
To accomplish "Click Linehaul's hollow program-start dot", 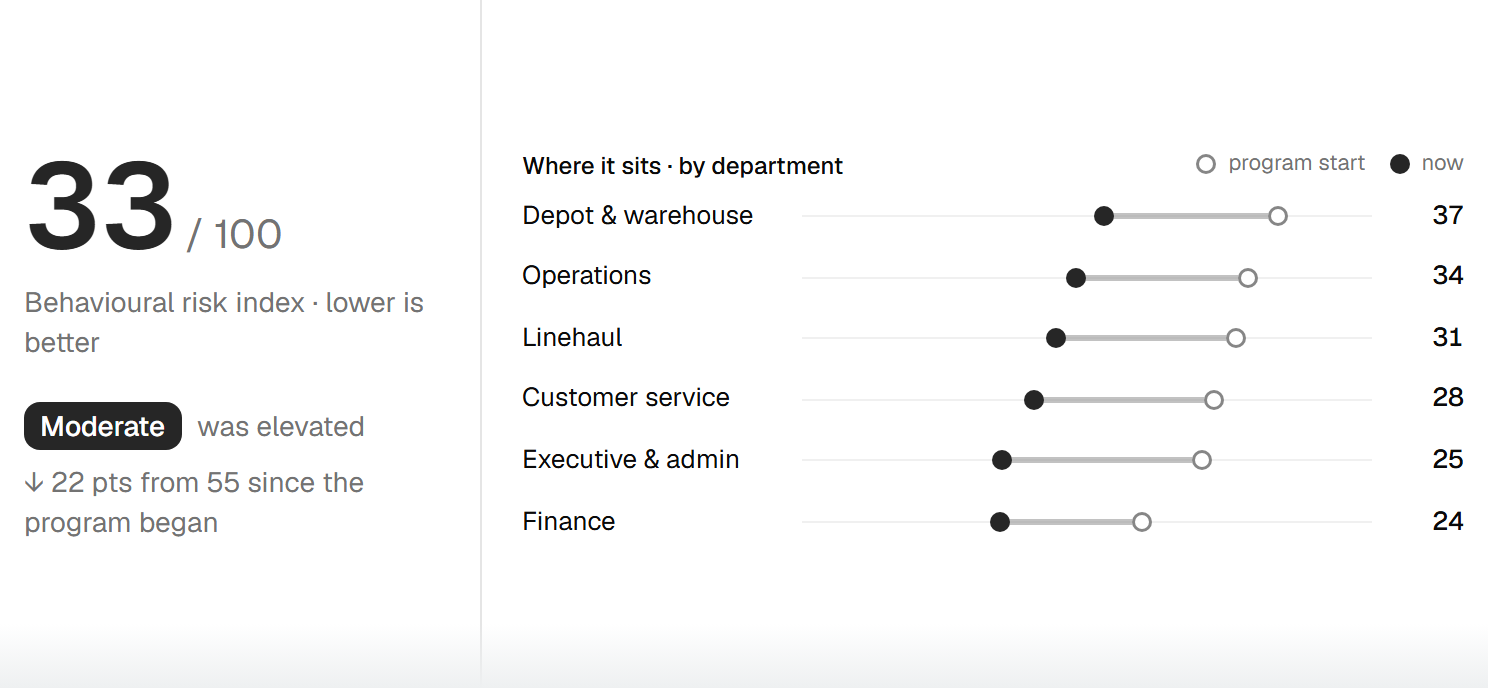I will pos(1235,338).
